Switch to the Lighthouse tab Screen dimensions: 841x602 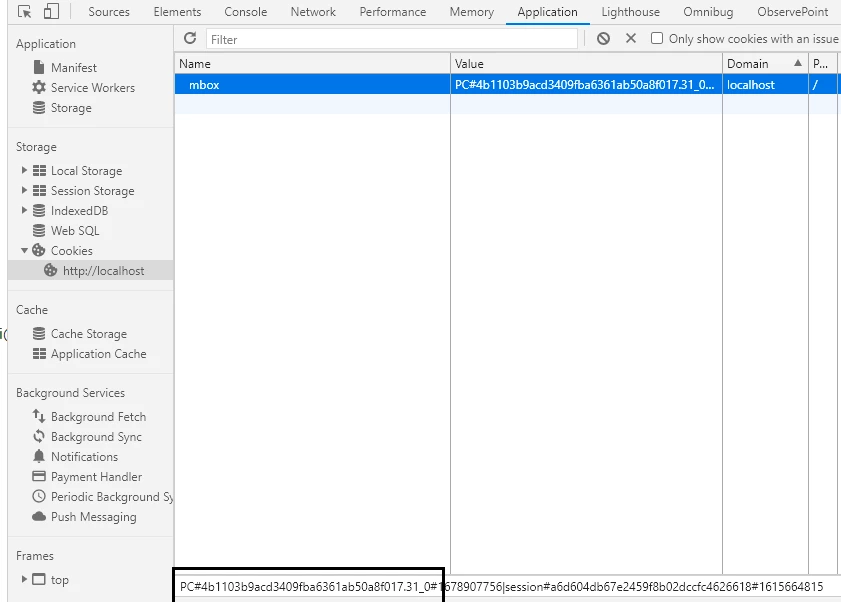point(631,12)
